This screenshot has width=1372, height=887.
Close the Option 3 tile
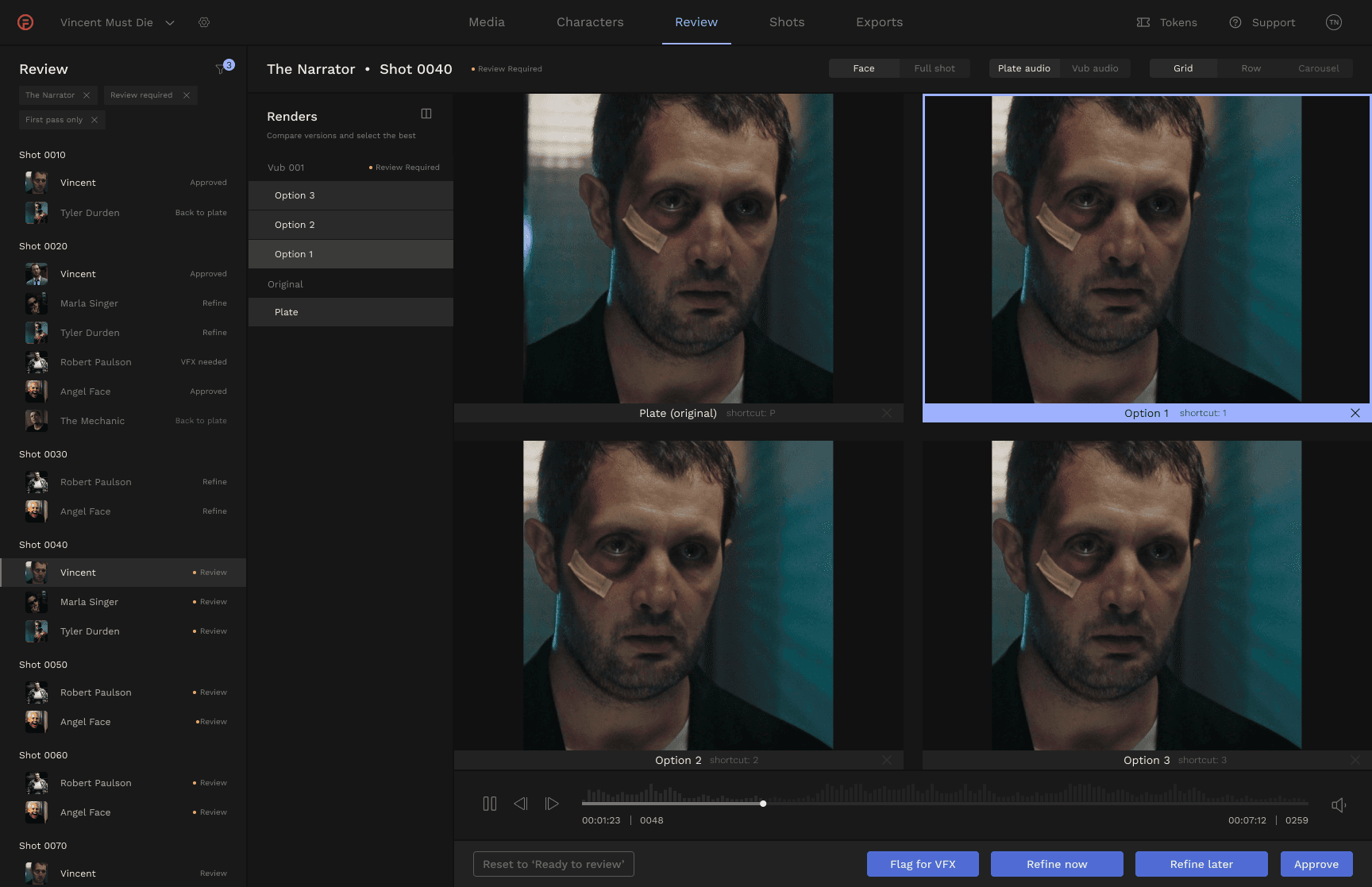(x=1355, y=760)
